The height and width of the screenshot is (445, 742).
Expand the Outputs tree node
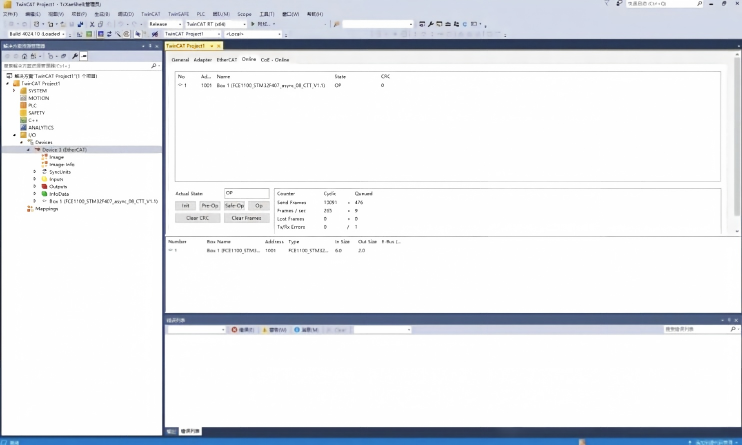point(35,187)
